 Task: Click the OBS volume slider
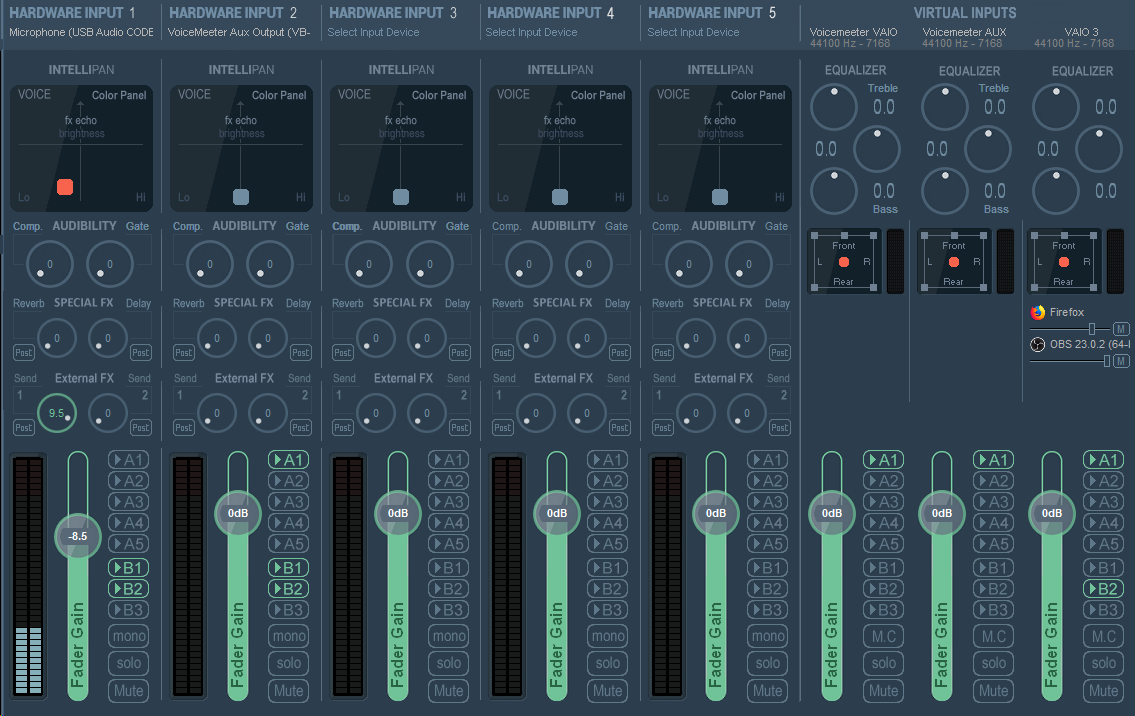1071,361
